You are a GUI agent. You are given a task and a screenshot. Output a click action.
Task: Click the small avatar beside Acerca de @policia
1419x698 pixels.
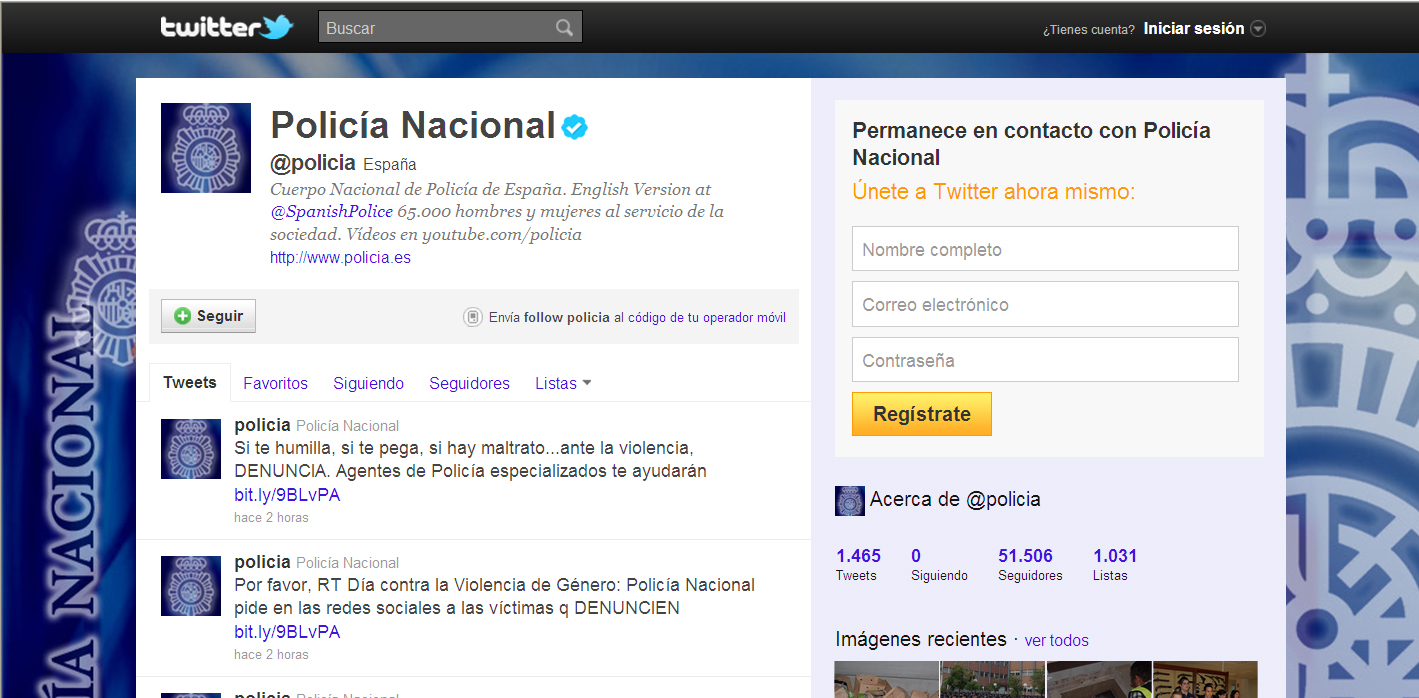[849, 500]
